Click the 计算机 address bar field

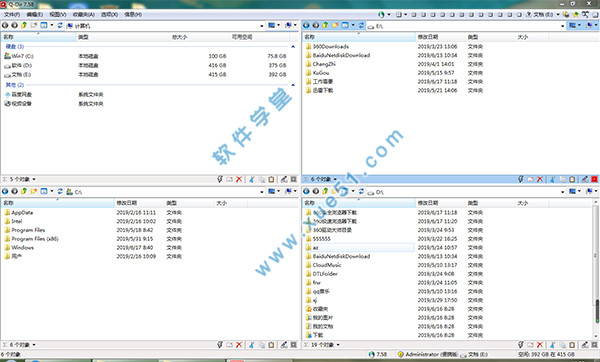pos(165,26)
